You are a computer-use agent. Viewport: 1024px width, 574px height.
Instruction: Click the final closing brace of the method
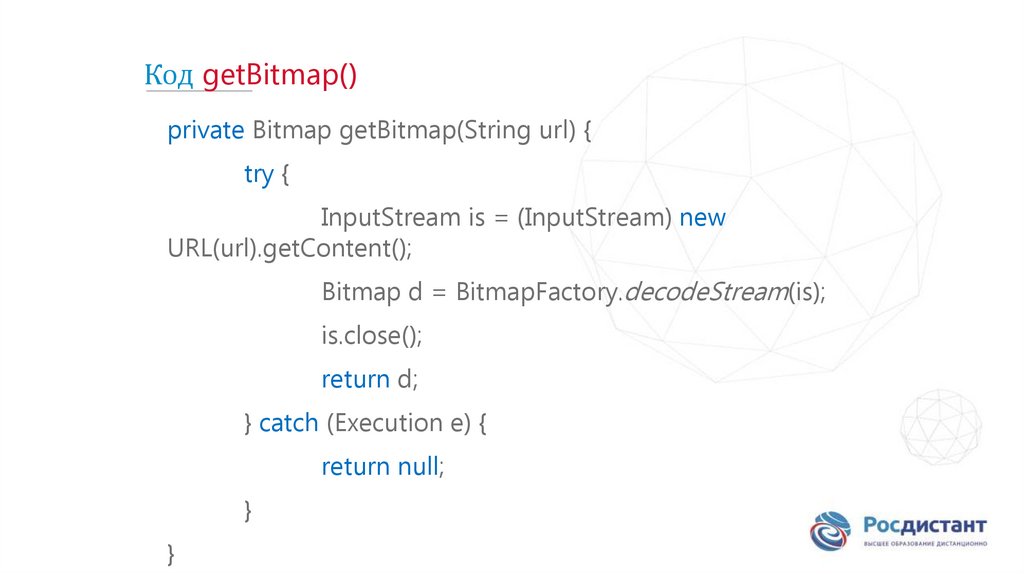point(171,552)
